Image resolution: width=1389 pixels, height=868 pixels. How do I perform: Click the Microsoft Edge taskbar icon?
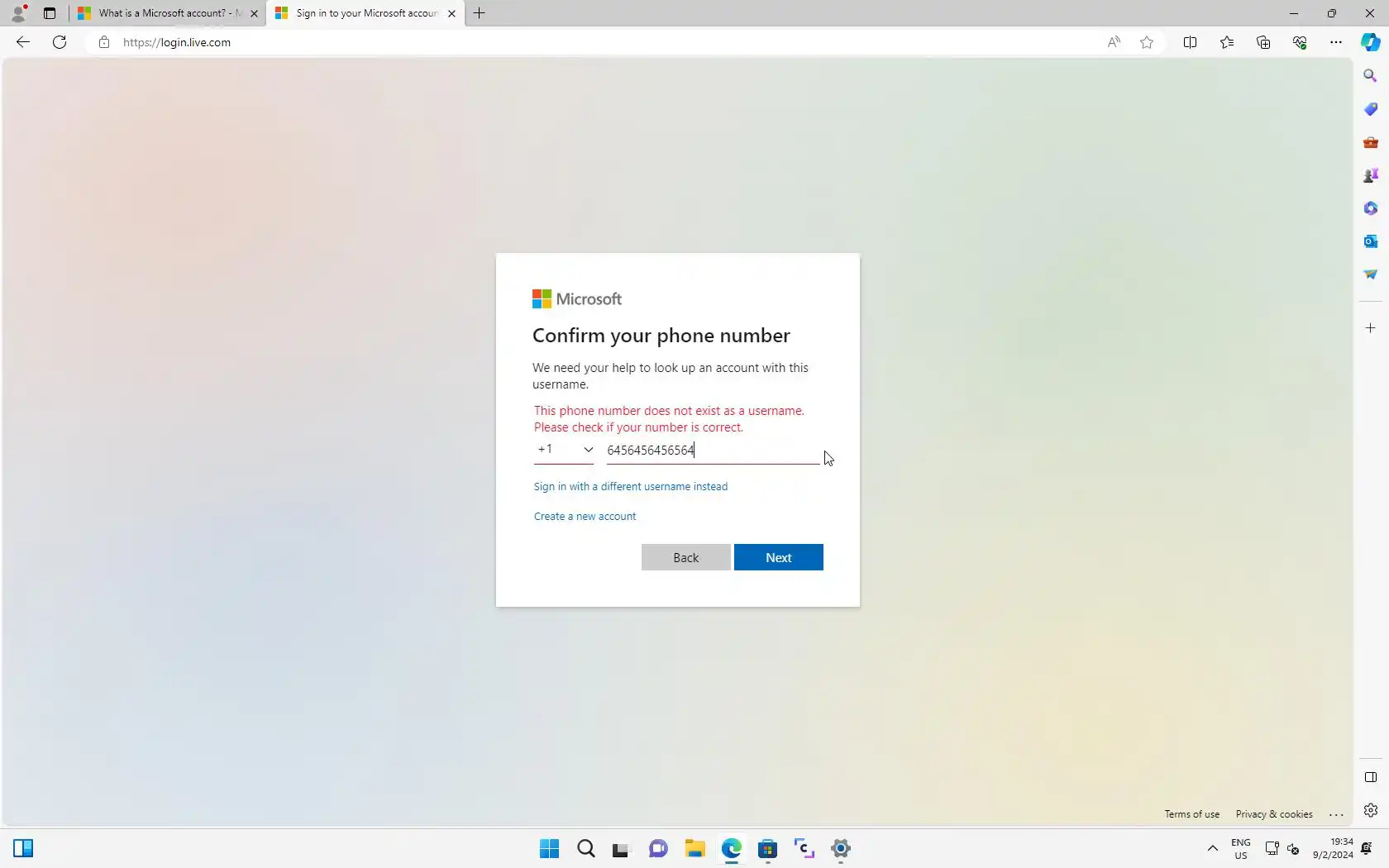732,848
